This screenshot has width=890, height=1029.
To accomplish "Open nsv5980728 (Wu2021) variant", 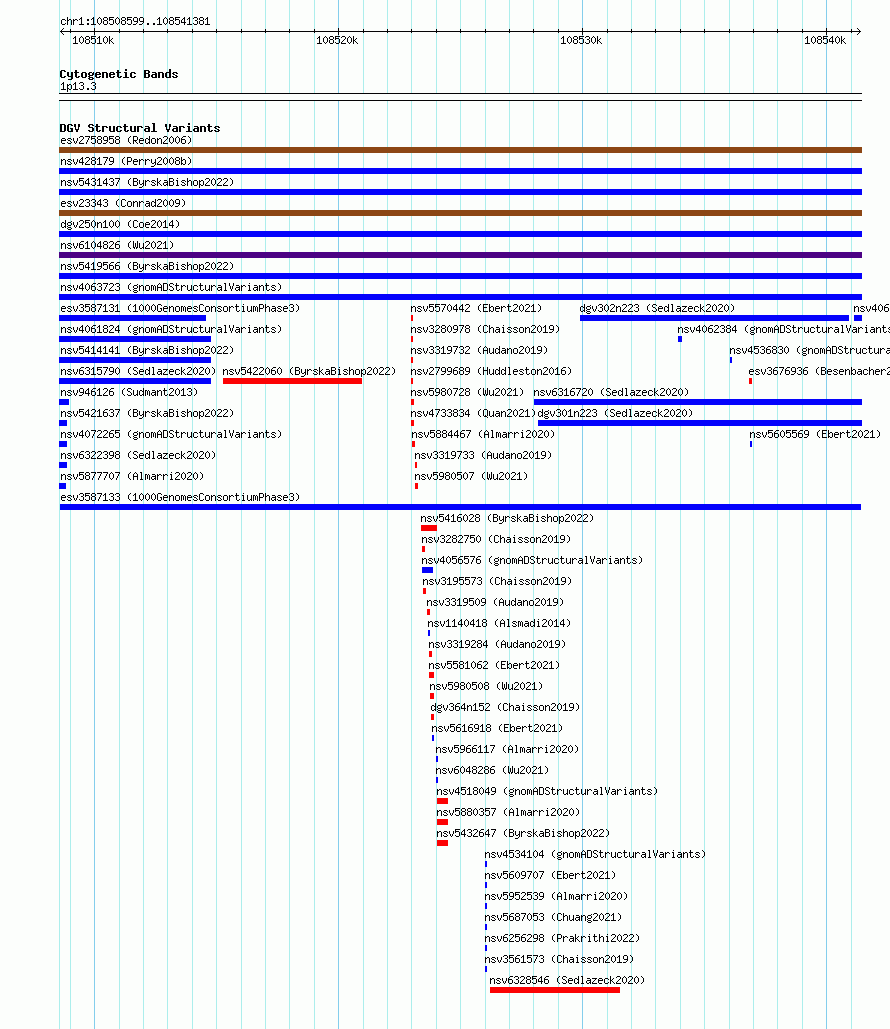I will 467,392.
